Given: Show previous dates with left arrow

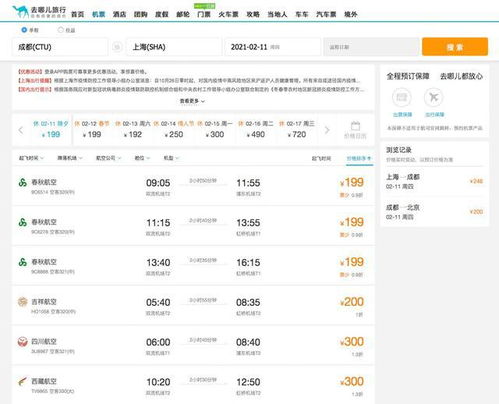Looking at the screenshot, I should point(21,130).
